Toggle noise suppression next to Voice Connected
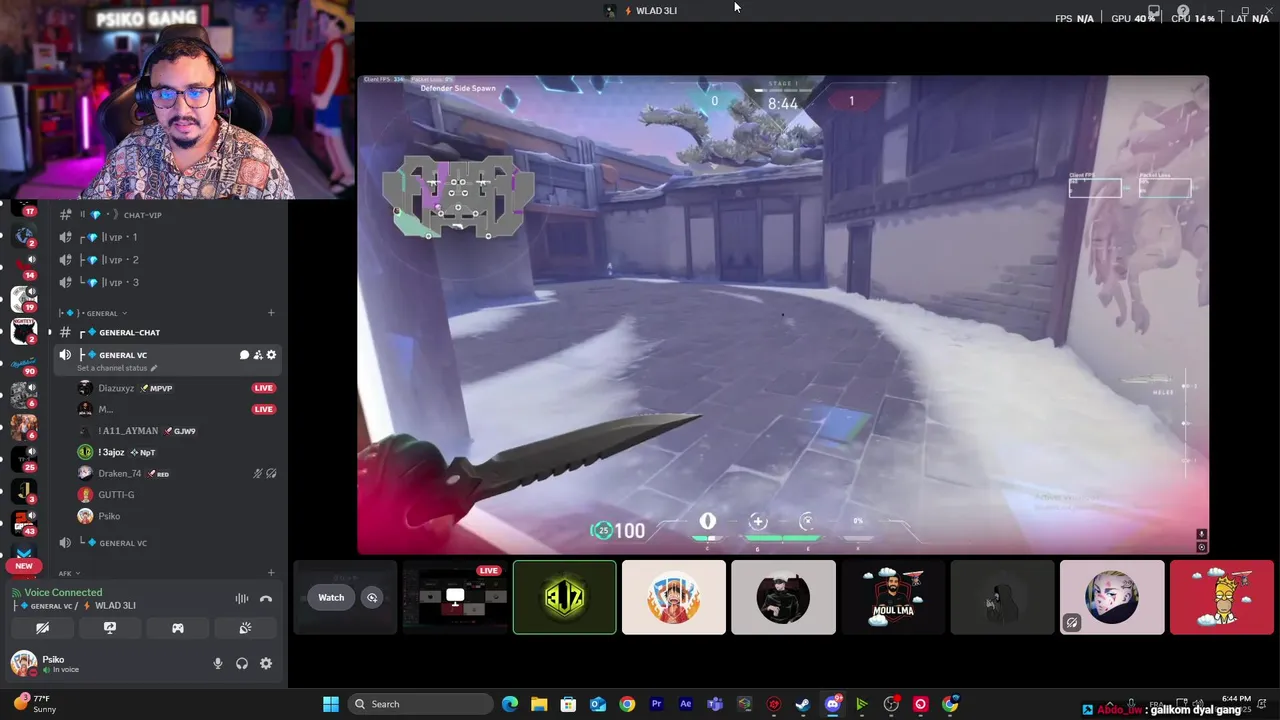The height and width of the screenshot is (720, 1280). [x=242, y=599]
